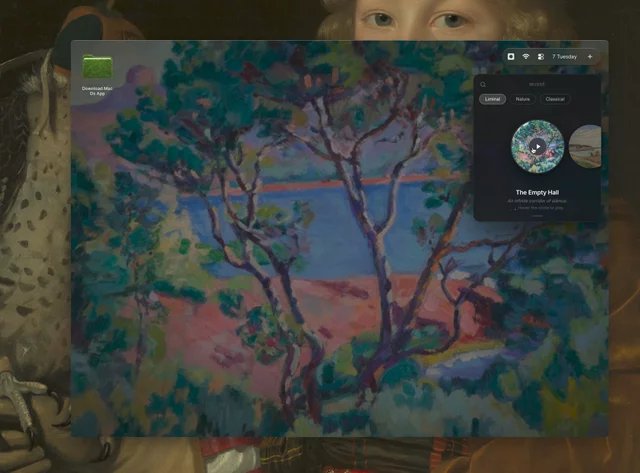Click the plus icon in top bar

click(x=590, y=57)
